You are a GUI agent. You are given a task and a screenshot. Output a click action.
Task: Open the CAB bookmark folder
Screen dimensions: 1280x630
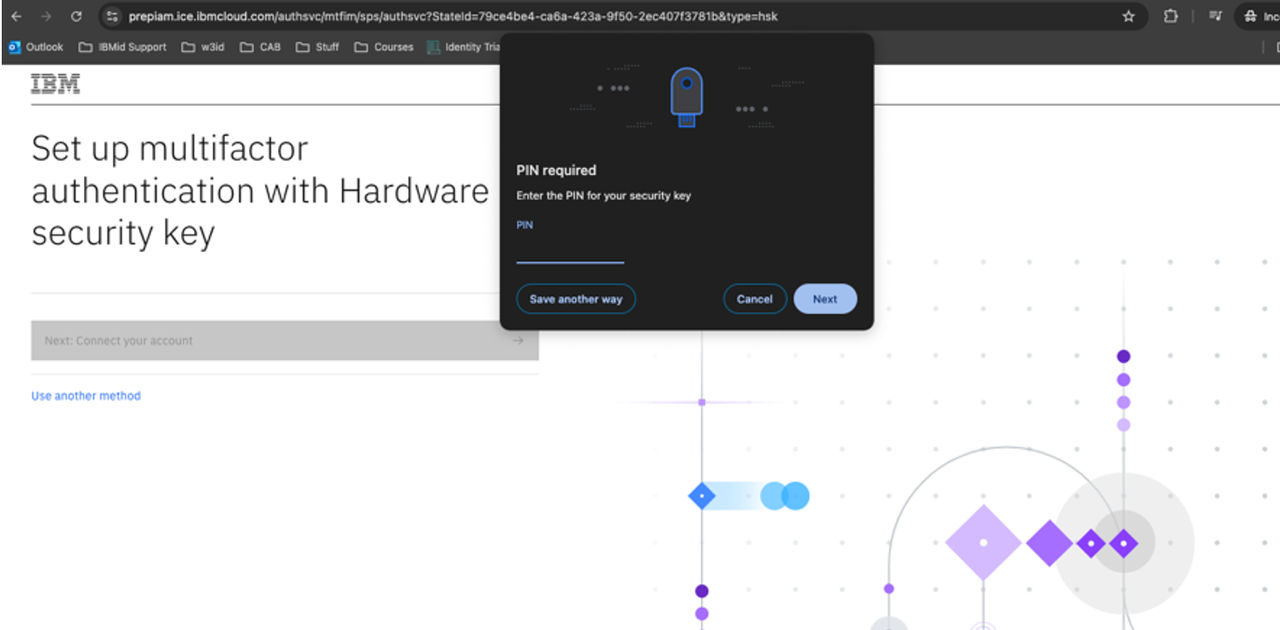[261, 47]
